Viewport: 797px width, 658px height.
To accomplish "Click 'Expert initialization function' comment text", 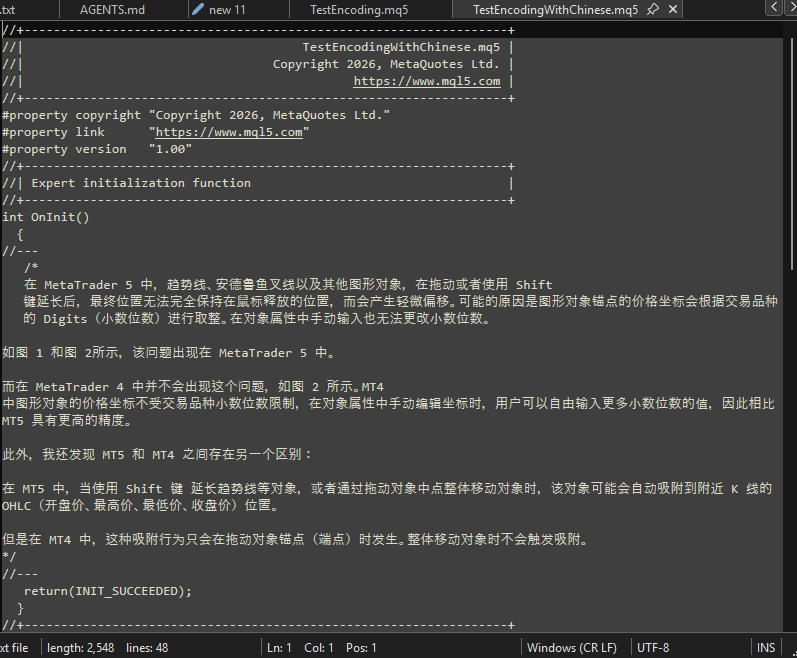I will click(x=141, y=183).
